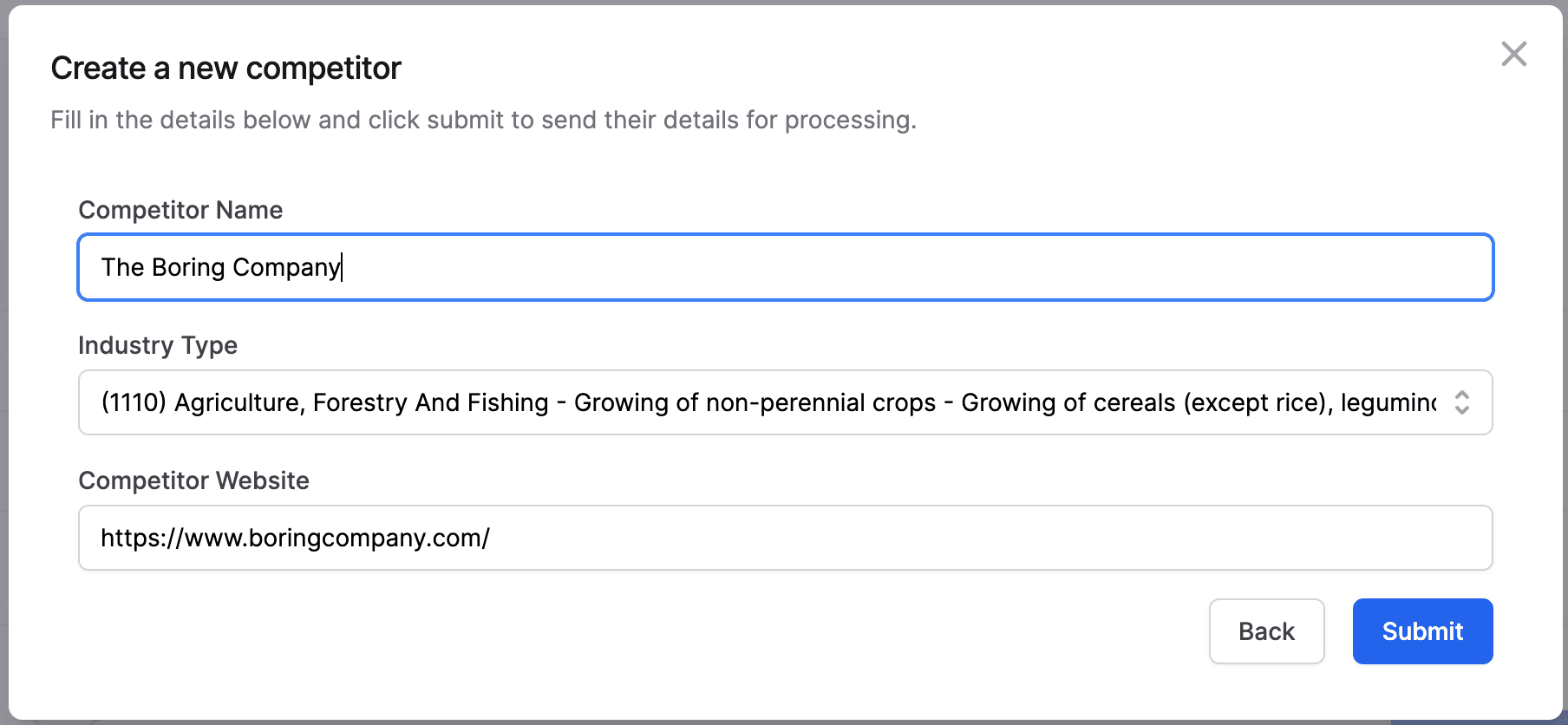This screenshot has width=1568, height=725.
Task: Close the Create a new competitor dialog
Action: 1513,54
